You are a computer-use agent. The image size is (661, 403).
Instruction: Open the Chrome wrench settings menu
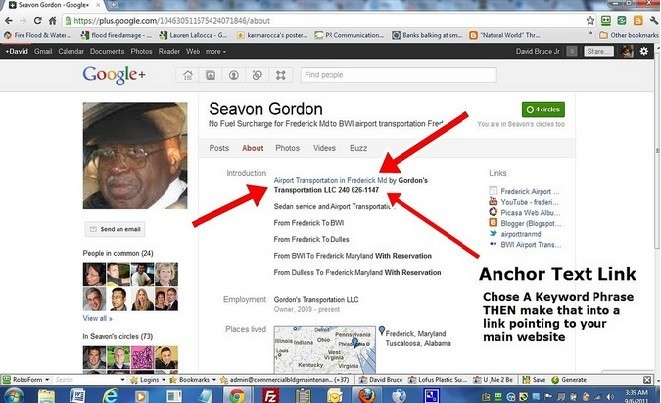(654, 20)
